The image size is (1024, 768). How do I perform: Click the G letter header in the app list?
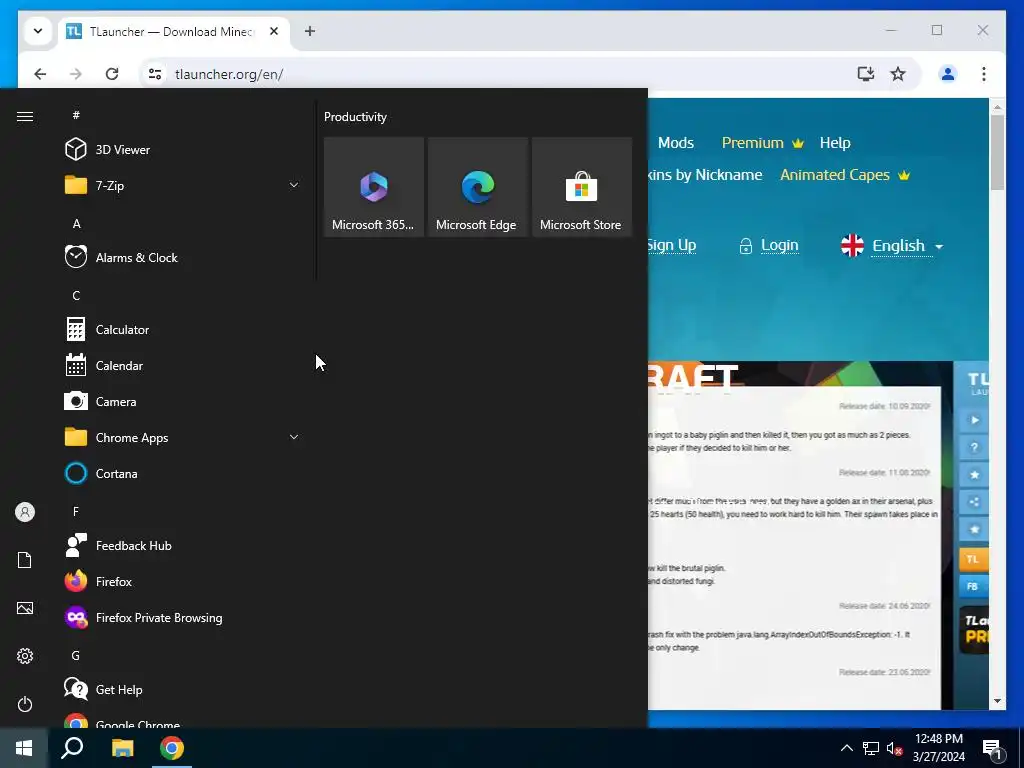click(x=76, y=656)
